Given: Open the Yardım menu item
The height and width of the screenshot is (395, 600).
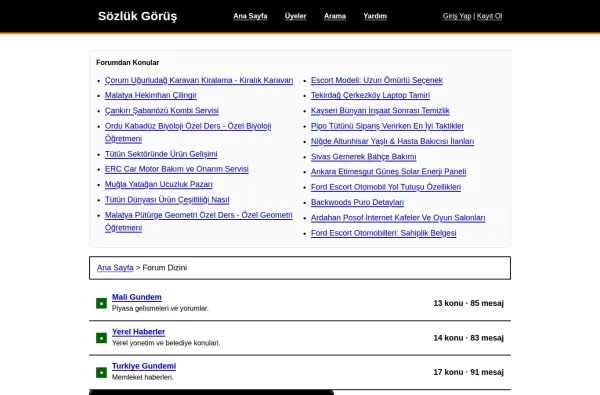Looking at the screenshot, I should 375,16.
